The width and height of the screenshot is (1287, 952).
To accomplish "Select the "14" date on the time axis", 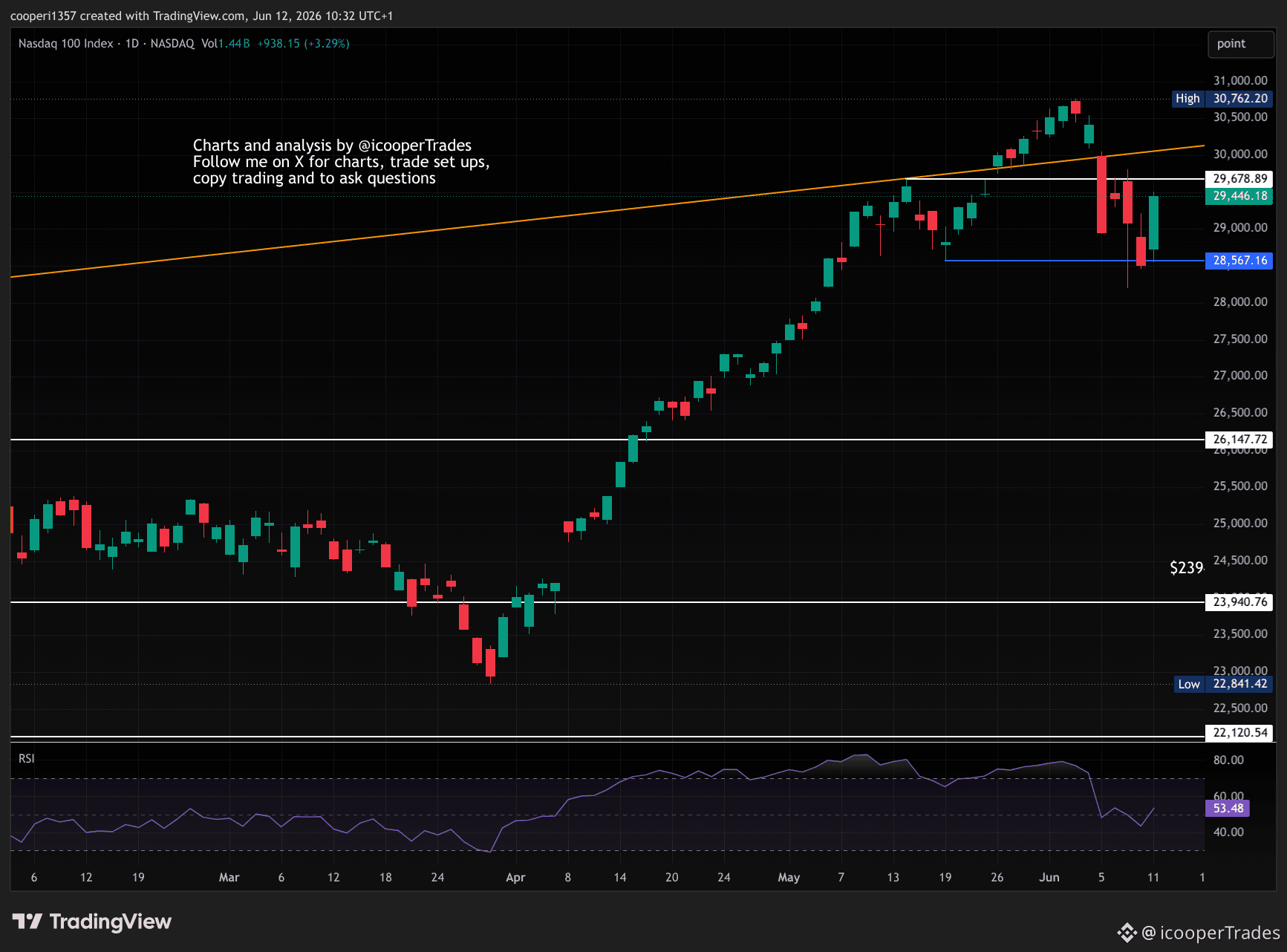I will point(620,877).
